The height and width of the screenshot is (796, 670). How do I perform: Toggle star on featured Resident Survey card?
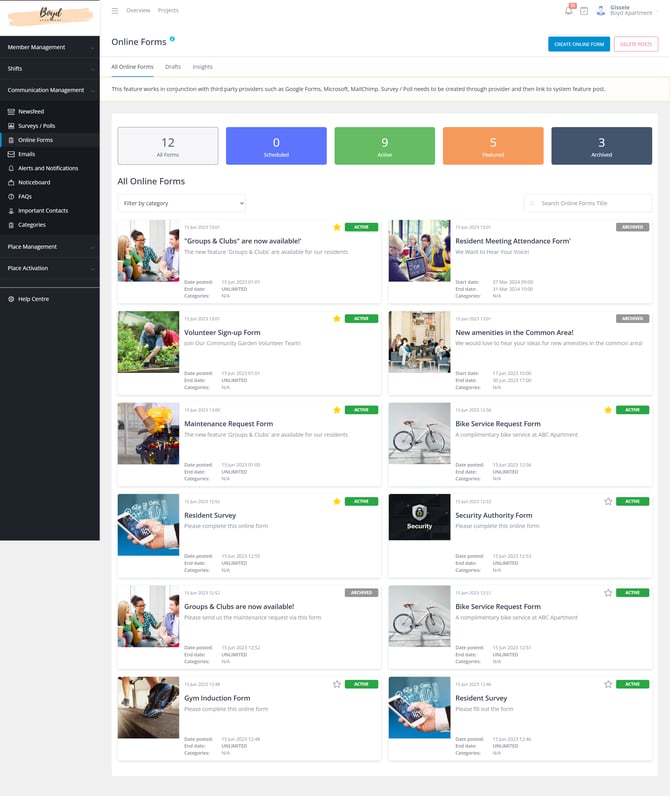tap(337, 501)
